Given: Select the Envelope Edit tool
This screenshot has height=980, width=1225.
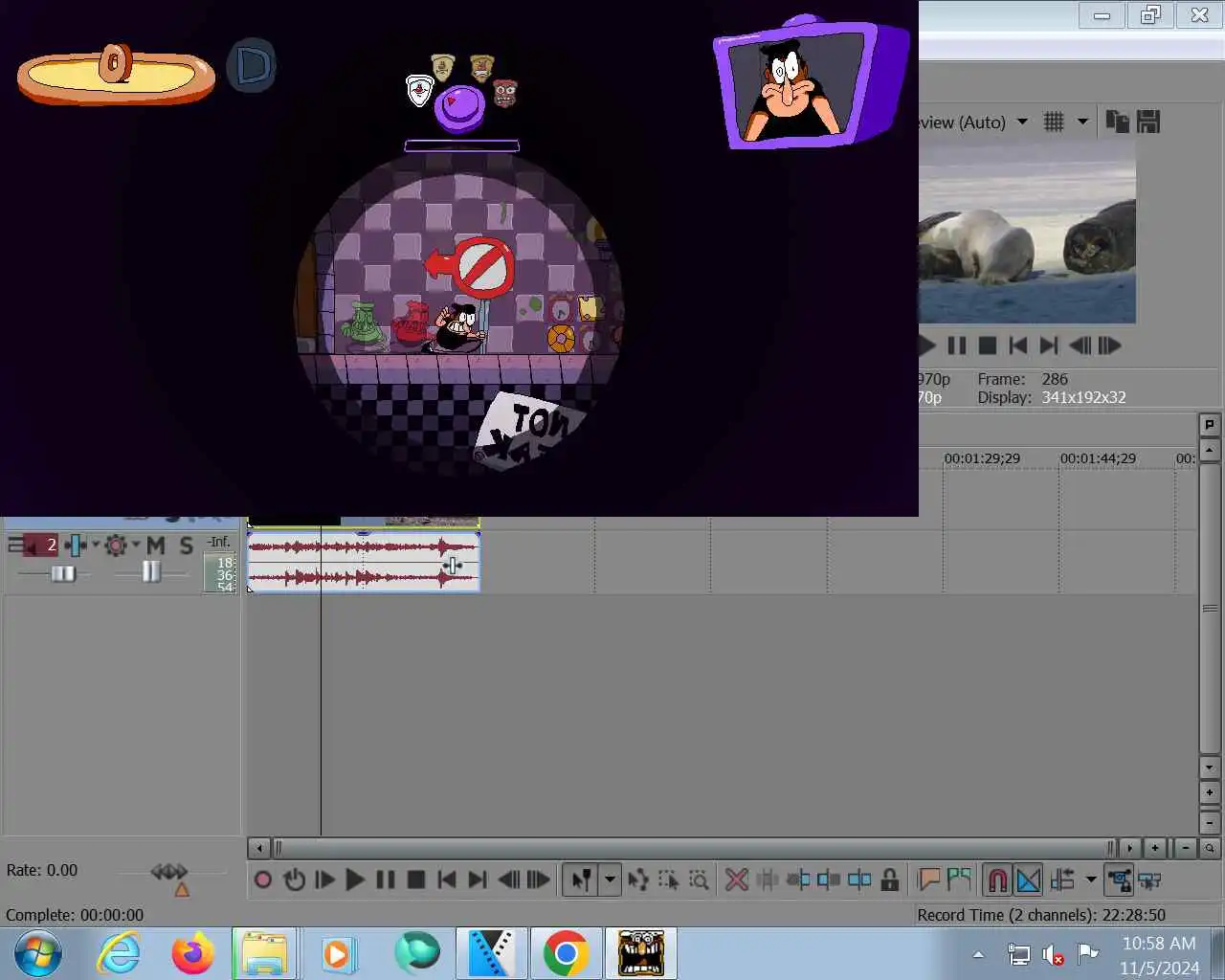Looking at the screenshot, I should (638, 880).
